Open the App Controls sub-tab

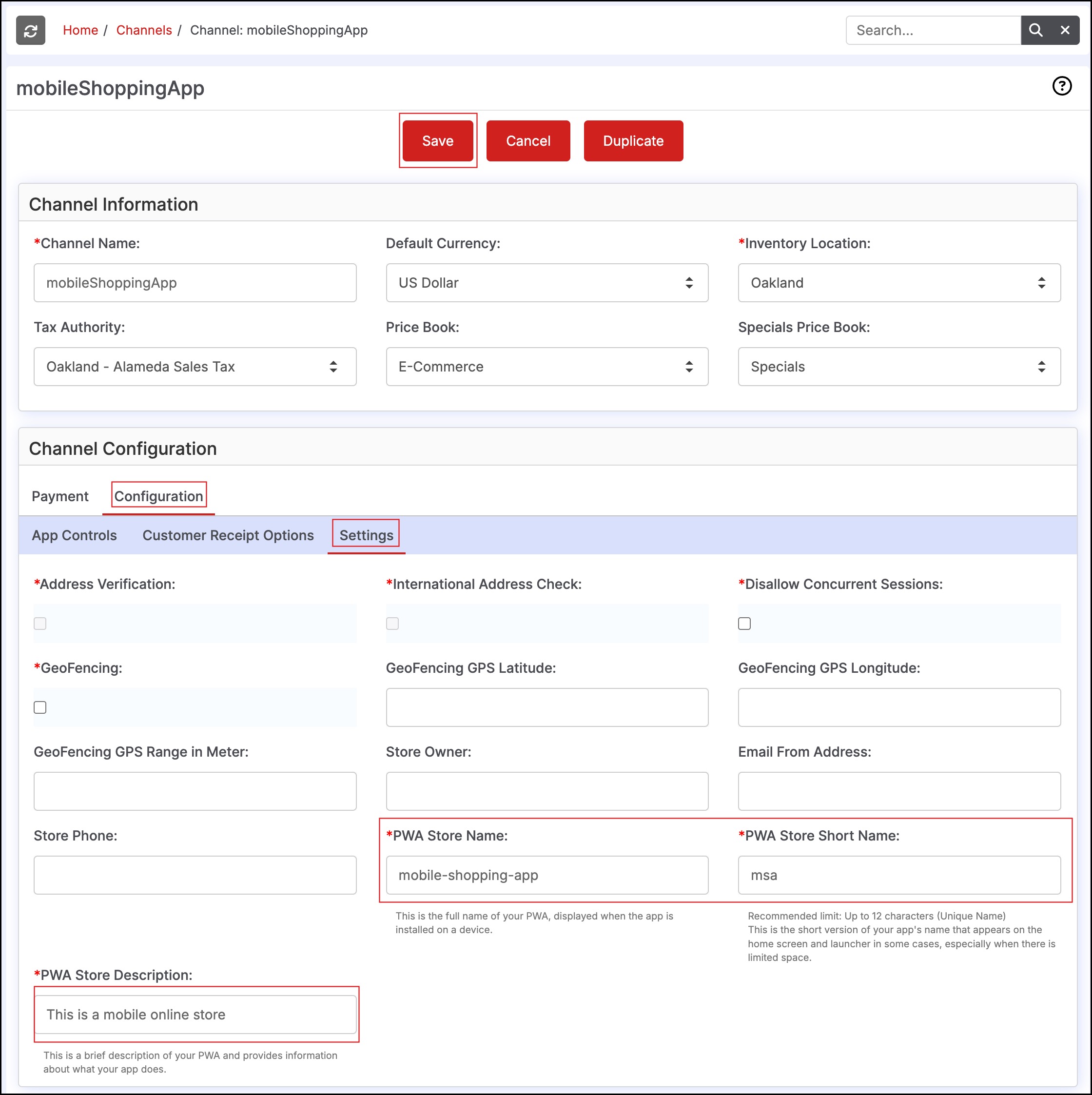(74, 536)
